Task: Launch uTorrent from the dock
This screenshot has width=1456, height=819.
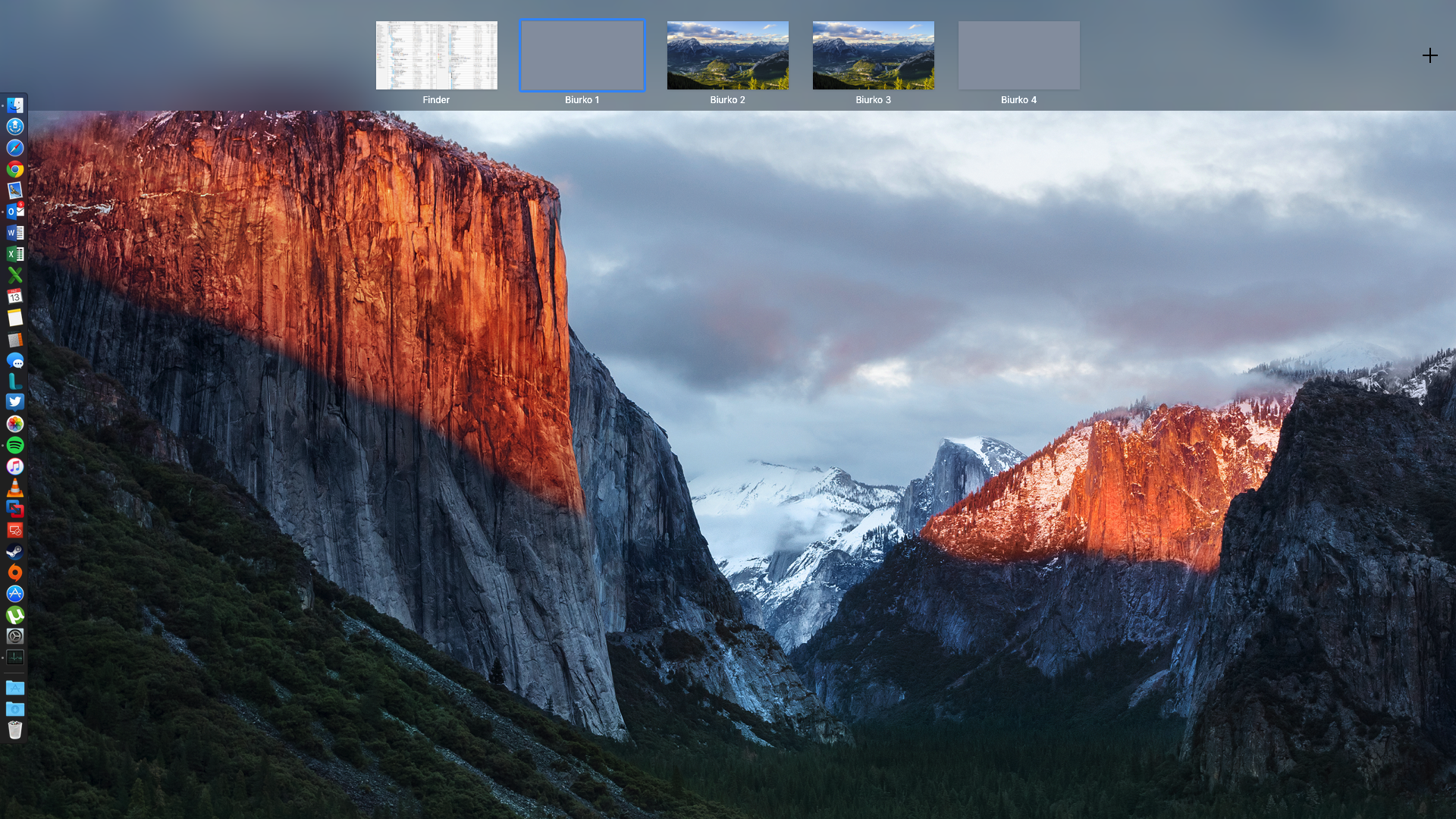Action: pos(15,615)
